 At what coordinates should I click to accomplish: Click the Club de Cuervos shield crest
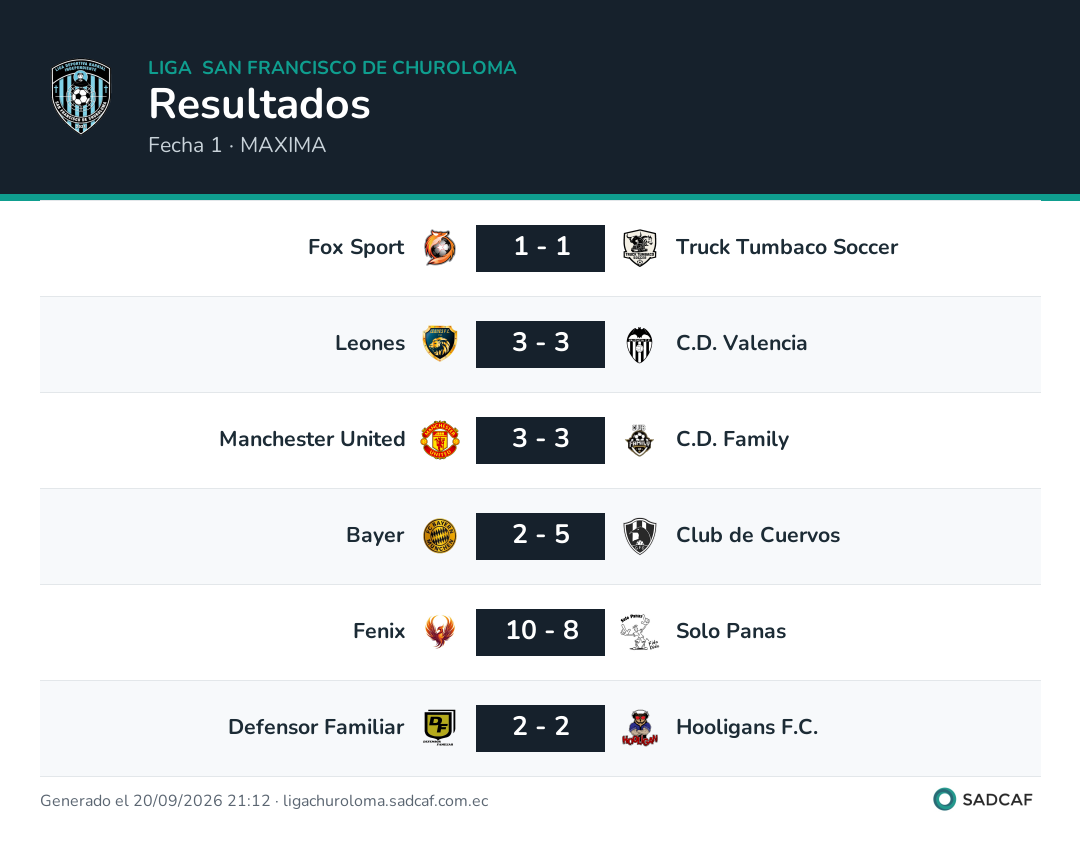(x=640, y=536)
